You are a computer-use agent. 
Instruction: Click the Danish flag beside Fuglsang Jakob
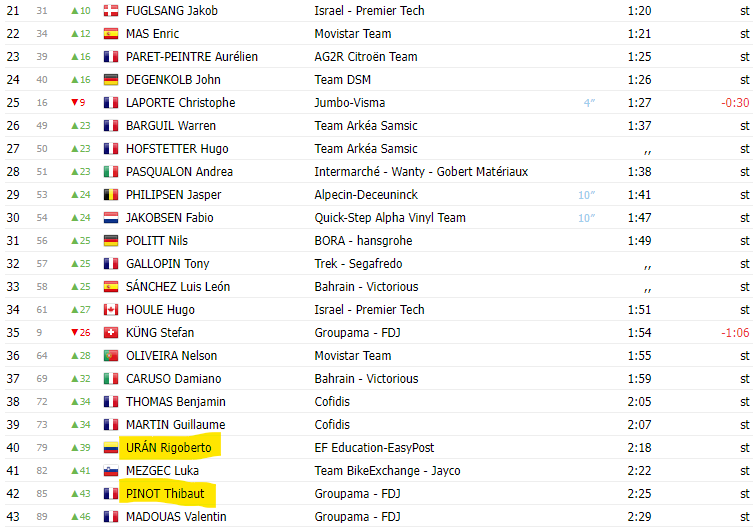pyautogui.click(x=111, y=11)
